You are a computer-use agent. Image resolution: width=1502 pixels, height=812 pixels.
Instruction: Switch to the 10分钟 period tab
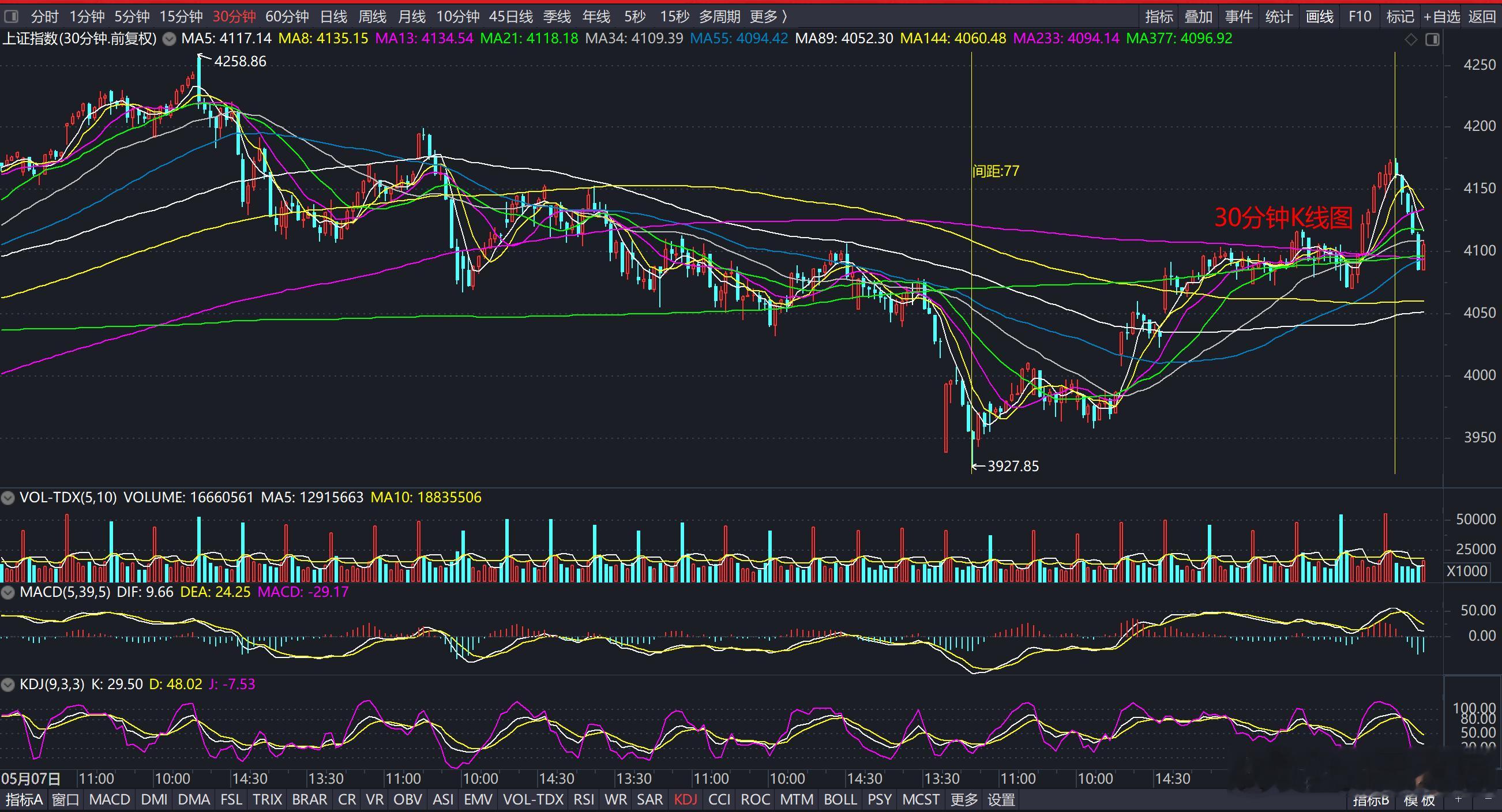pos(458,16)
